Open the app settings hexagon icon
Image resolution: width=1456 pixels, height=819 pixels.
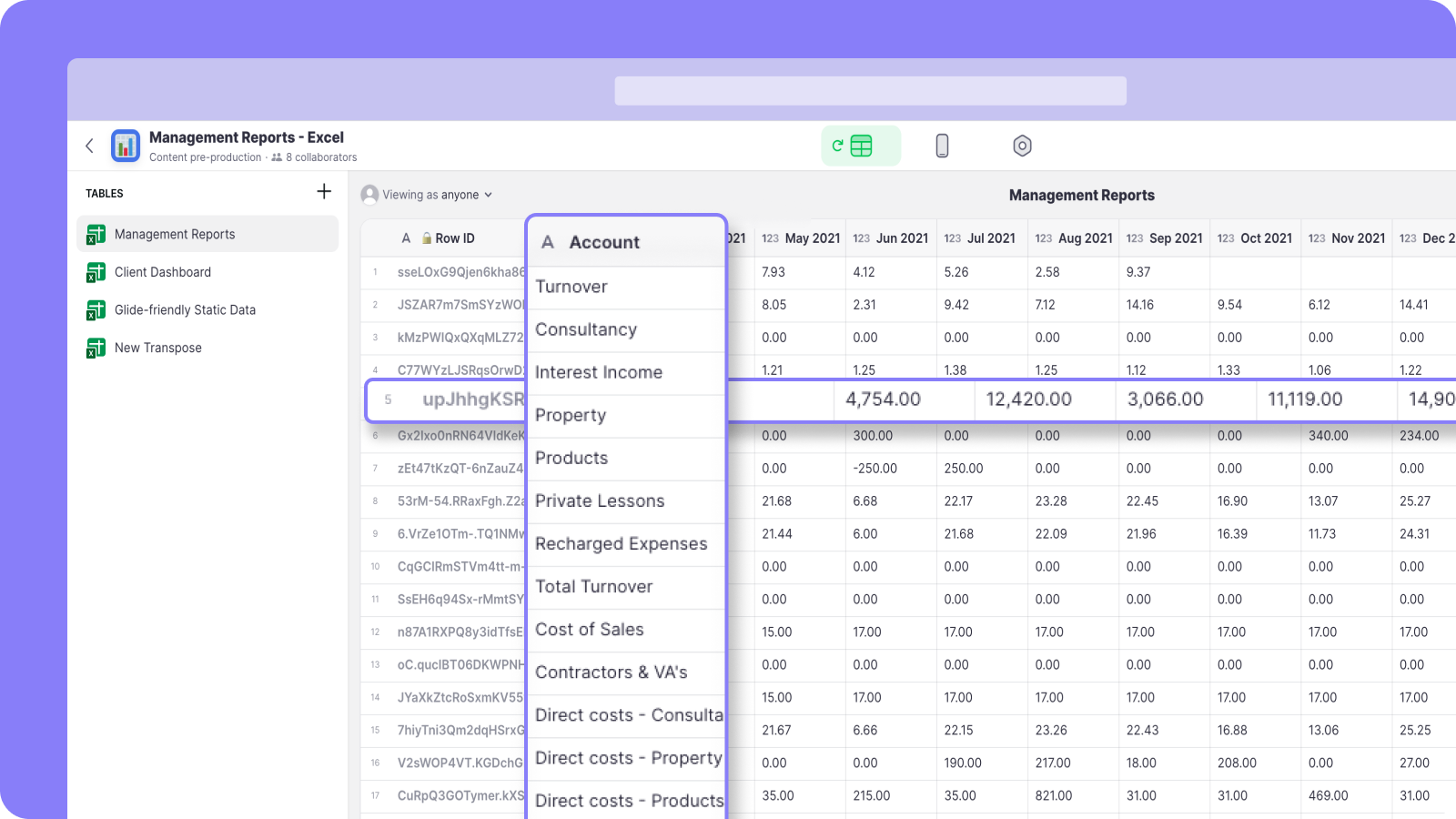(x=1022, y=146)
